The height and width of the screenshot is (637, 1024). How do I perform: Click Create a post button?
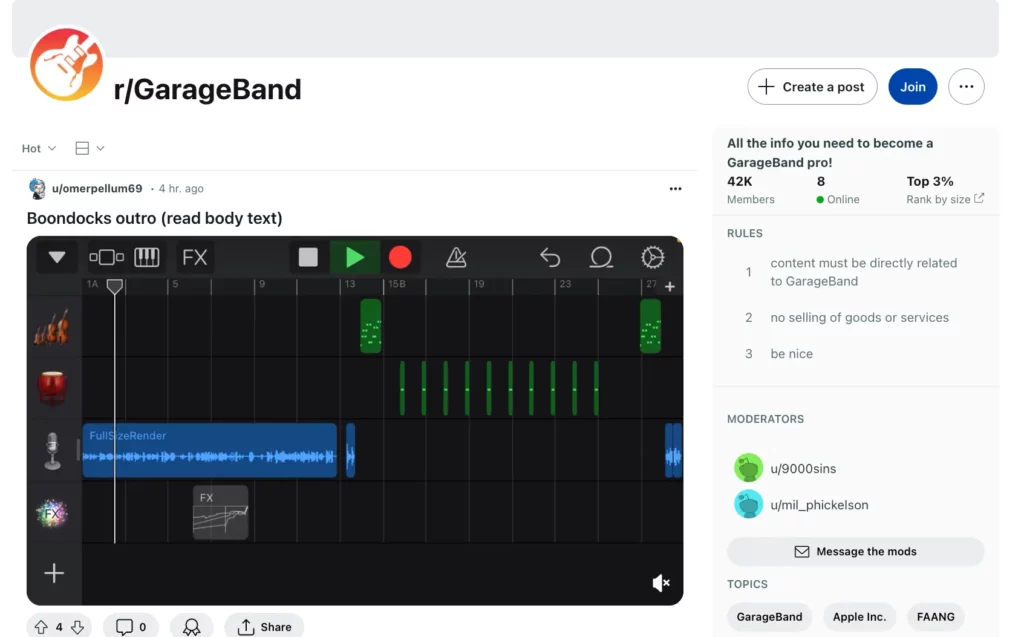pyautogui.click(x=811, y=87)
